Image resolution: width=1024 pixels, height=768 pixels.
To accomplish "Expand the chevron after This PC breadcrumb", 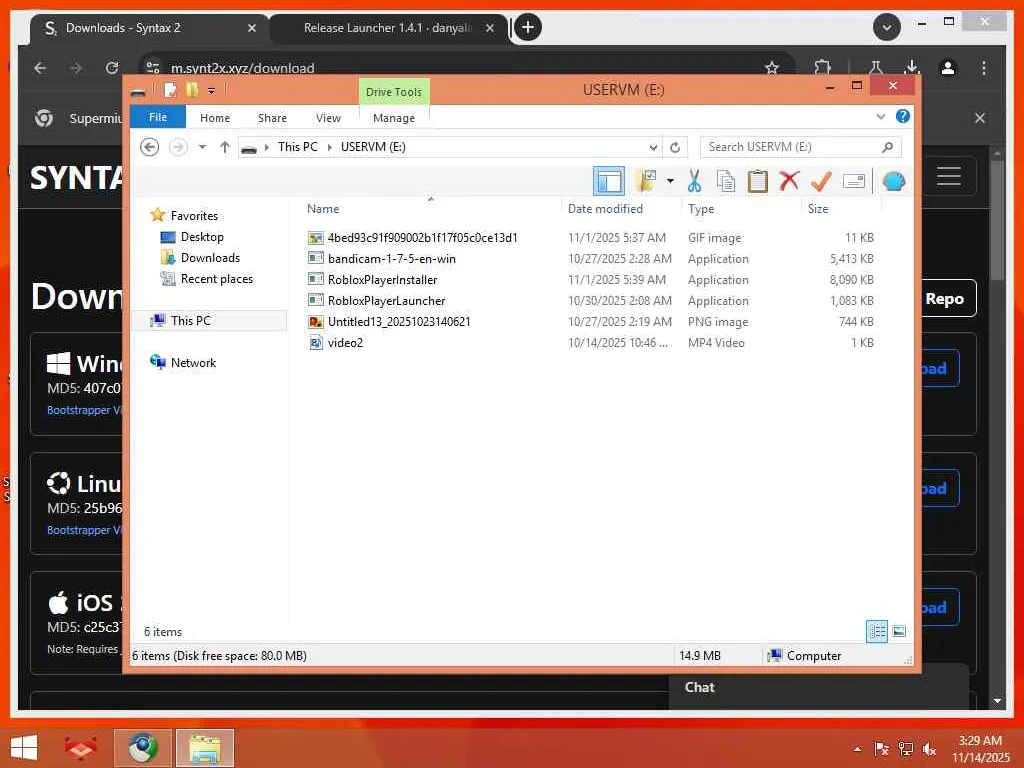I will tap(329, 147).
